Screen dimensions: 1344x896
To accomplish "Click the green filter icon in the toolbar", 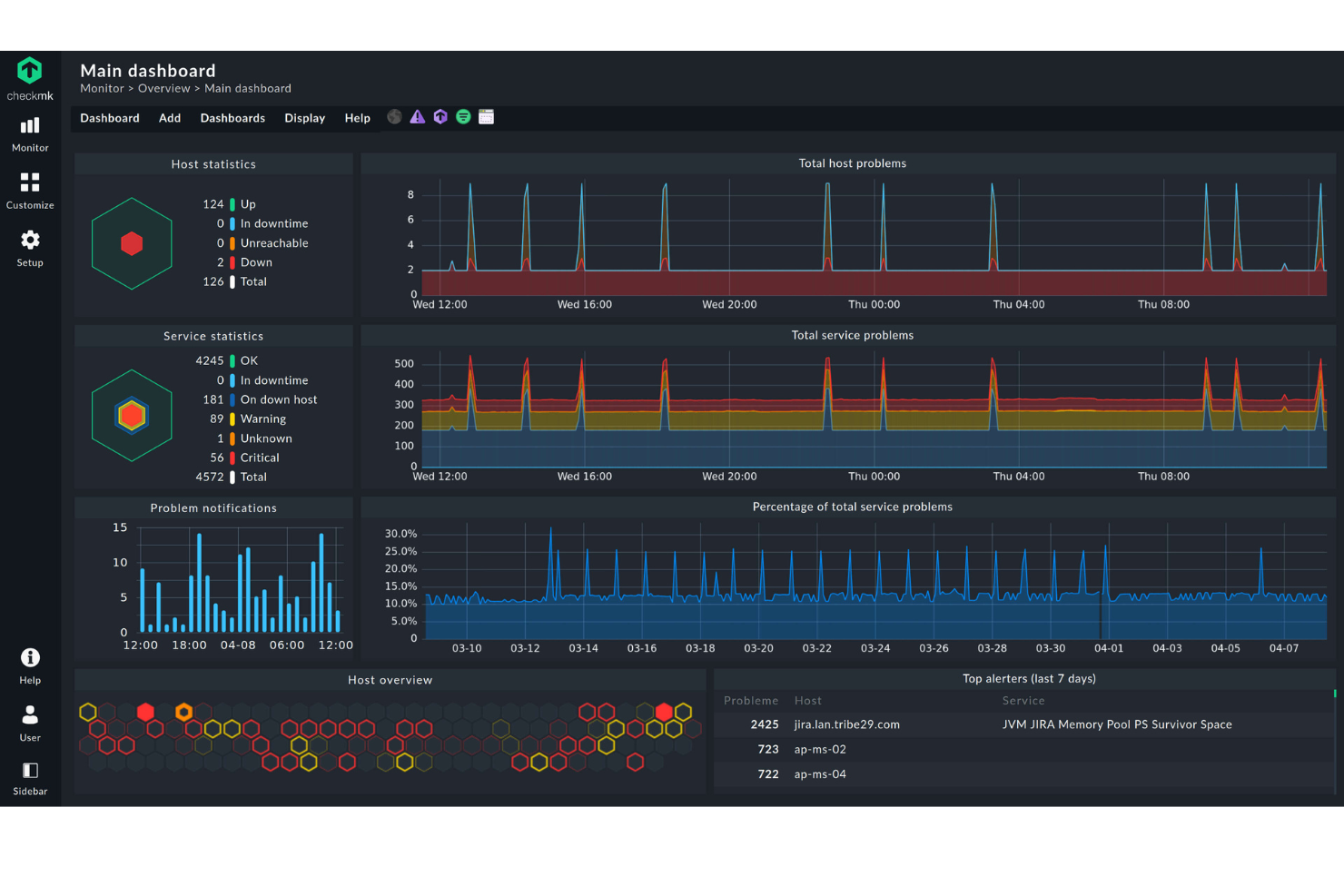I will [463, 117].
